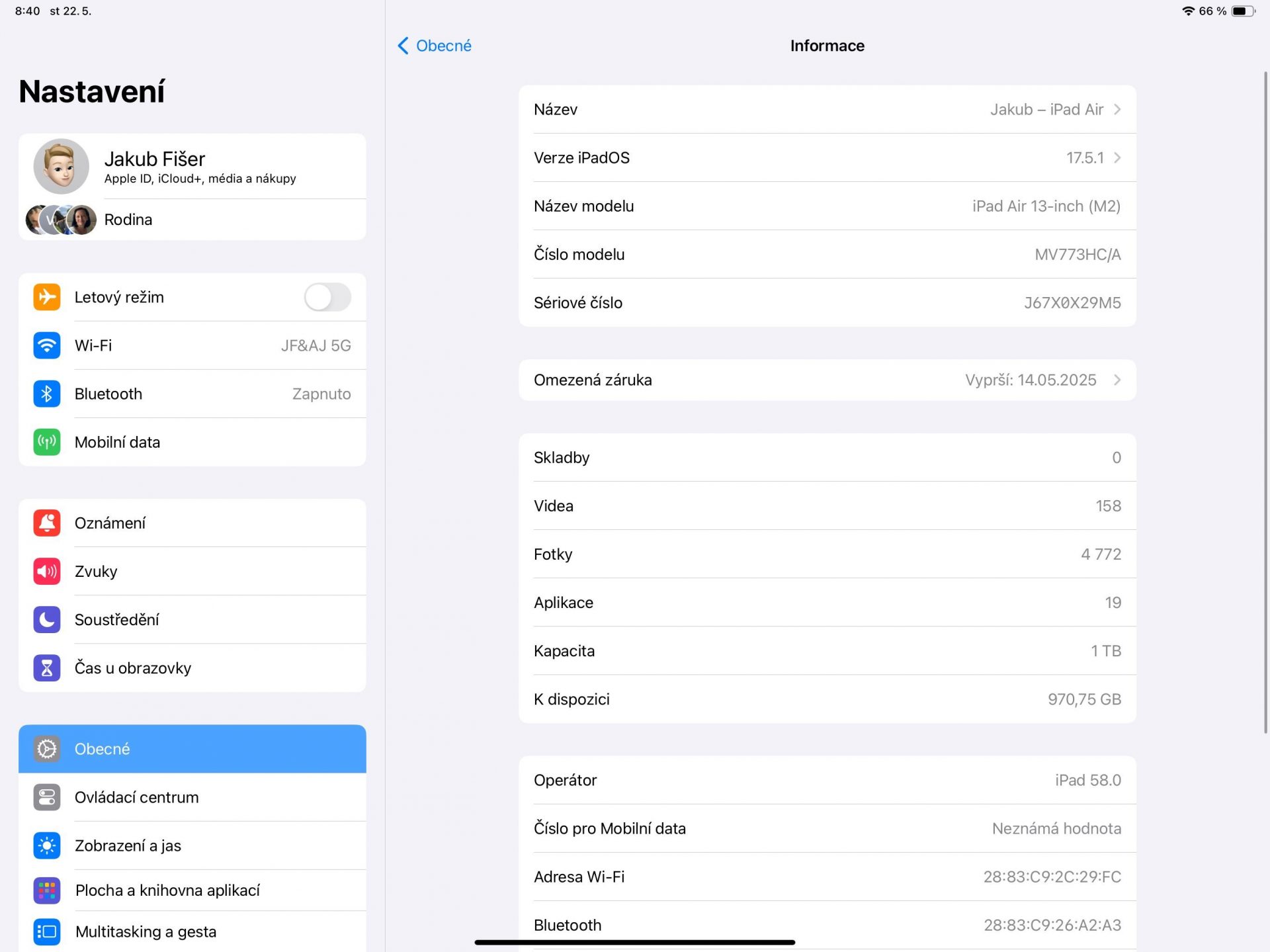The width and height of the screenshot is (1270, 952).
Task: Tap the Oznámení bell icon
Action: tap(47, 523)
